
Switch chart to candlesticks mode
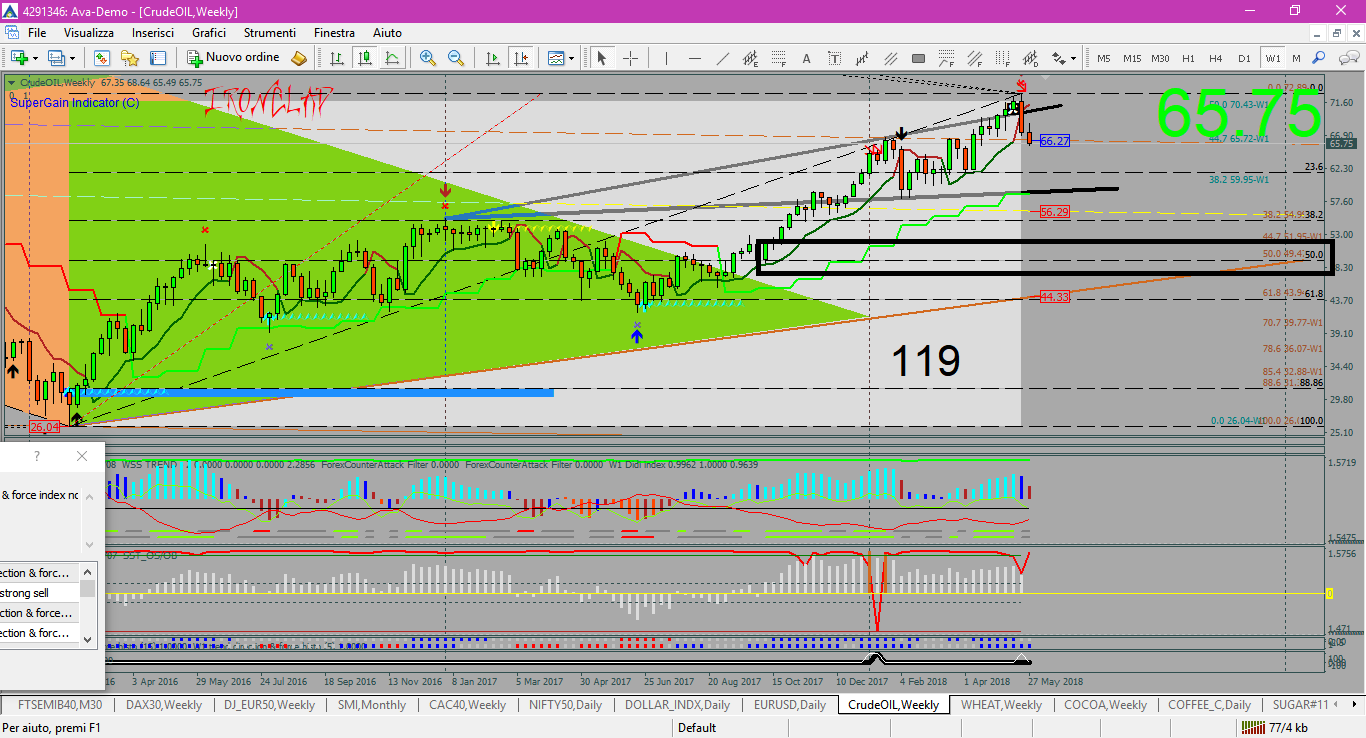tap(364, 57)
